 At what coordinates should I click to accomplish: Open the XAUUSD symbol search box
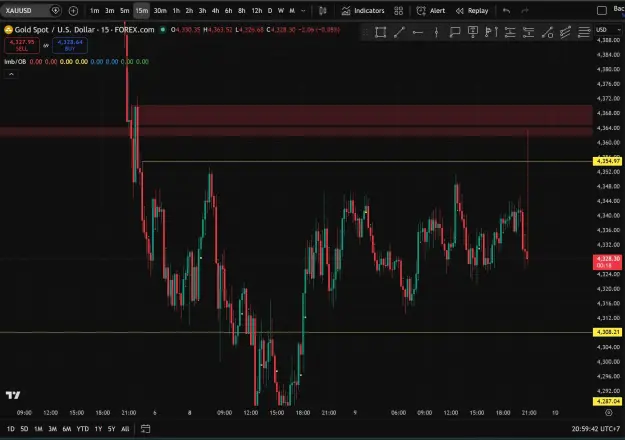pyautogui.click(x=30, y=11)
